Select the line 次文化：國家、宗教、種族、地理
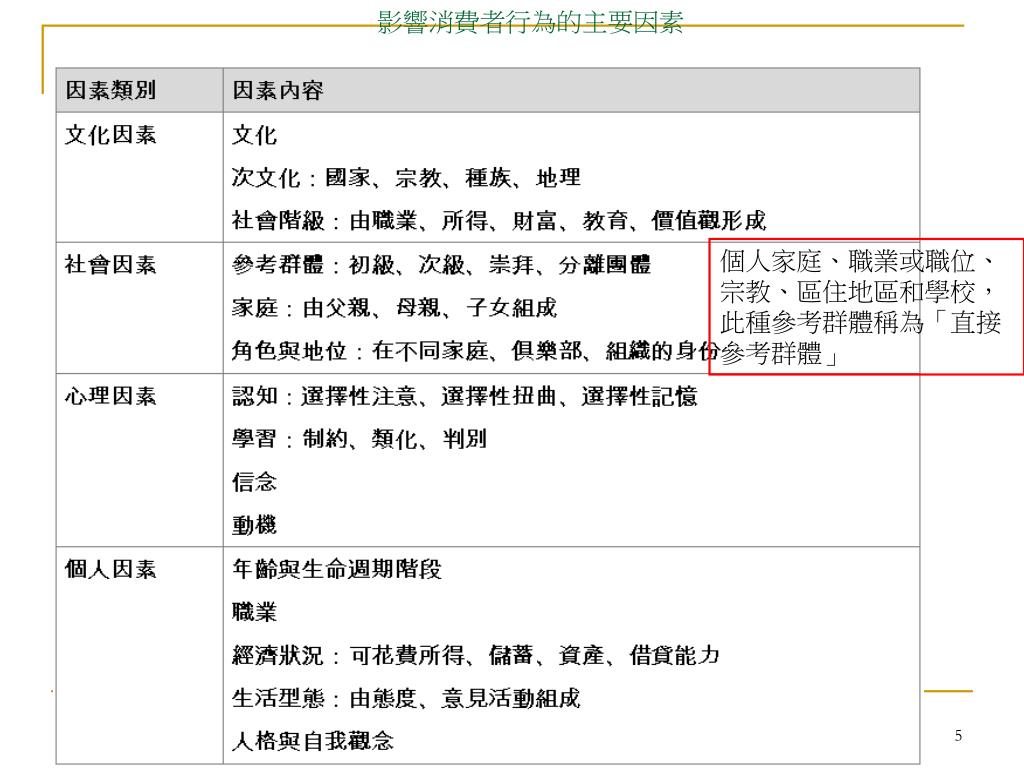The image size is (1024, 768). [406, 178]
